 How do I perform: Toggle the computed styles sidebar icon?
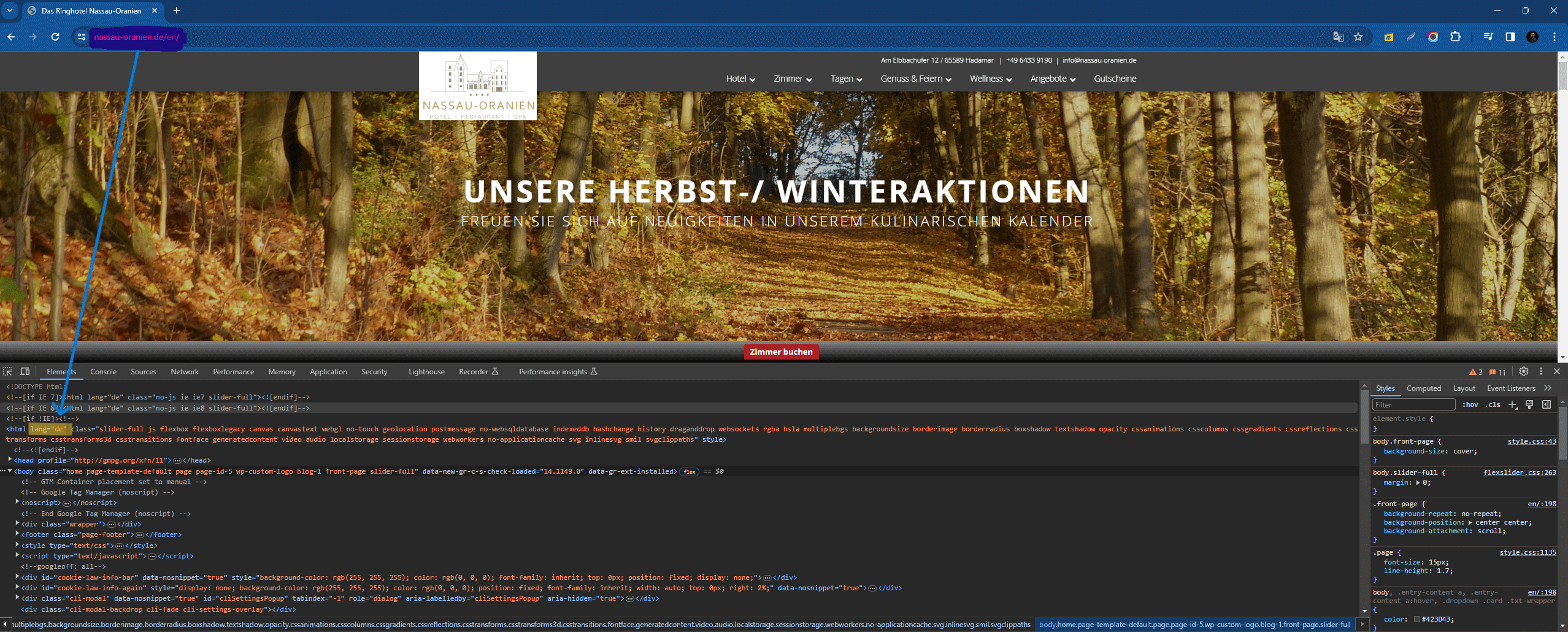(x=1547, y=404)
